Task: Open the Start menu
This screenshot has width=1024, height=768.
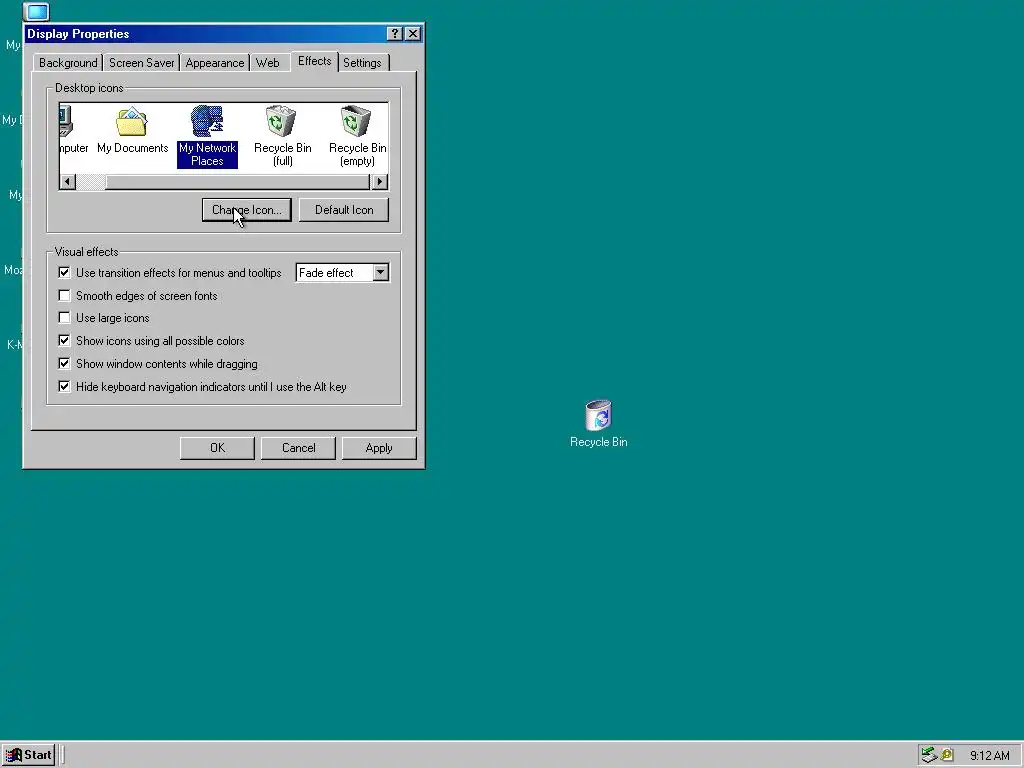Action: click(x=28, y=755)
